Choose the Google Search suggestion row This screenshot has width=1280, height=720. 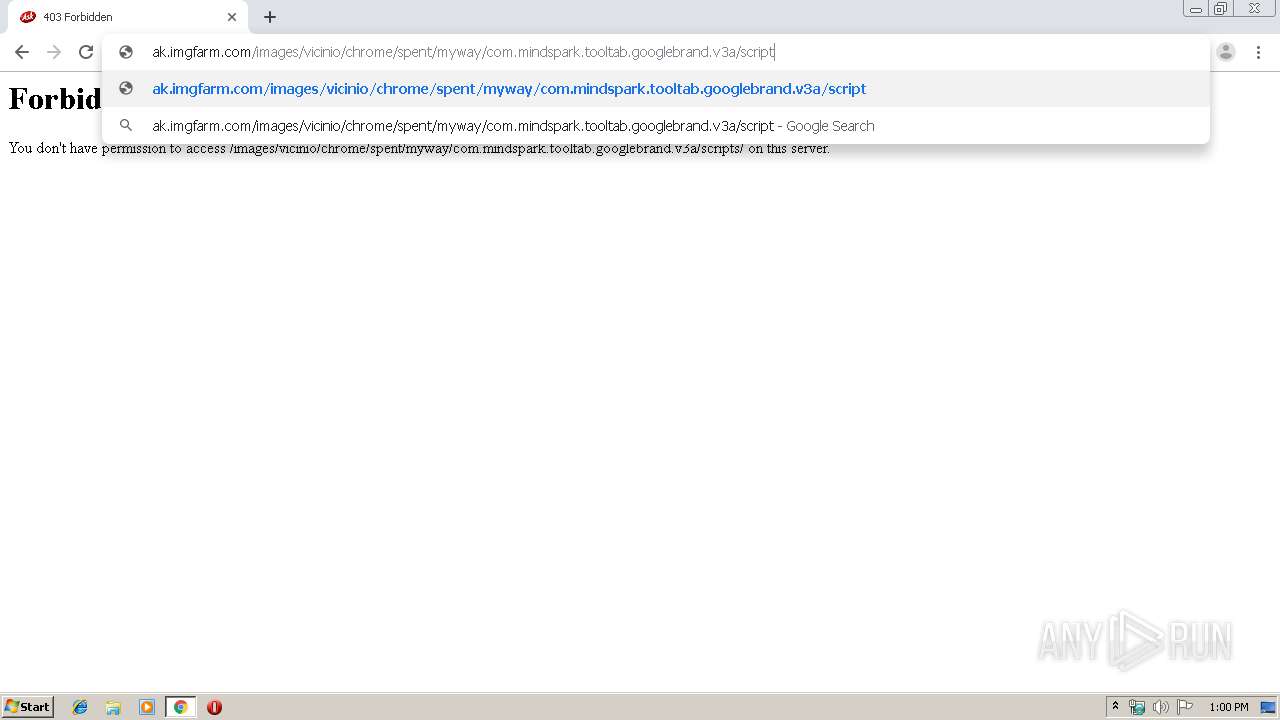point(656,126)
